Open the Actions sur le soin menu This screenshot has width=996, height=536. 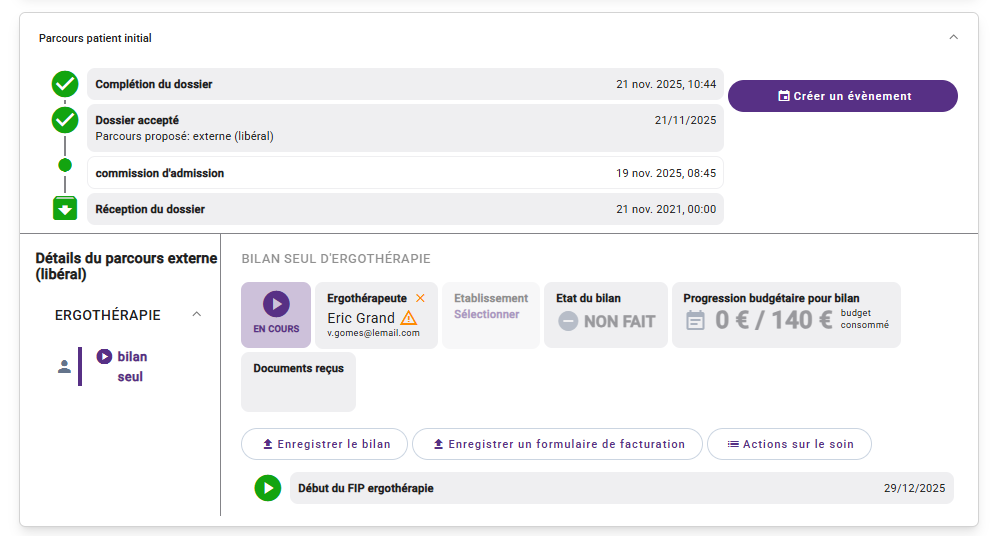[x=788, y=444]
